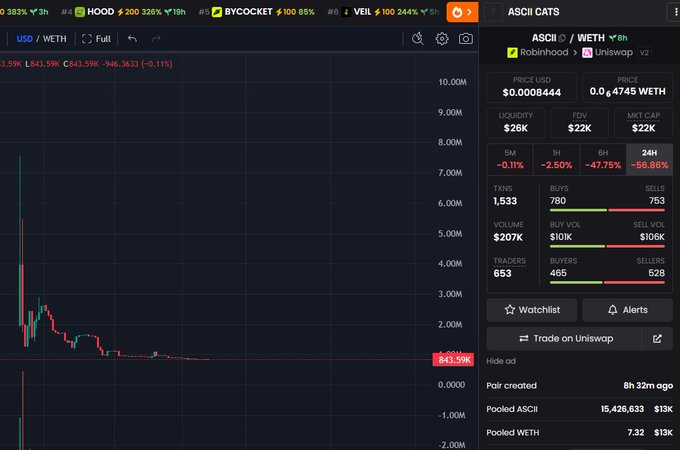The width and height of the screenshot is (680, 450).
Task: Redo the chart action
Action: [x=156, y=39]
